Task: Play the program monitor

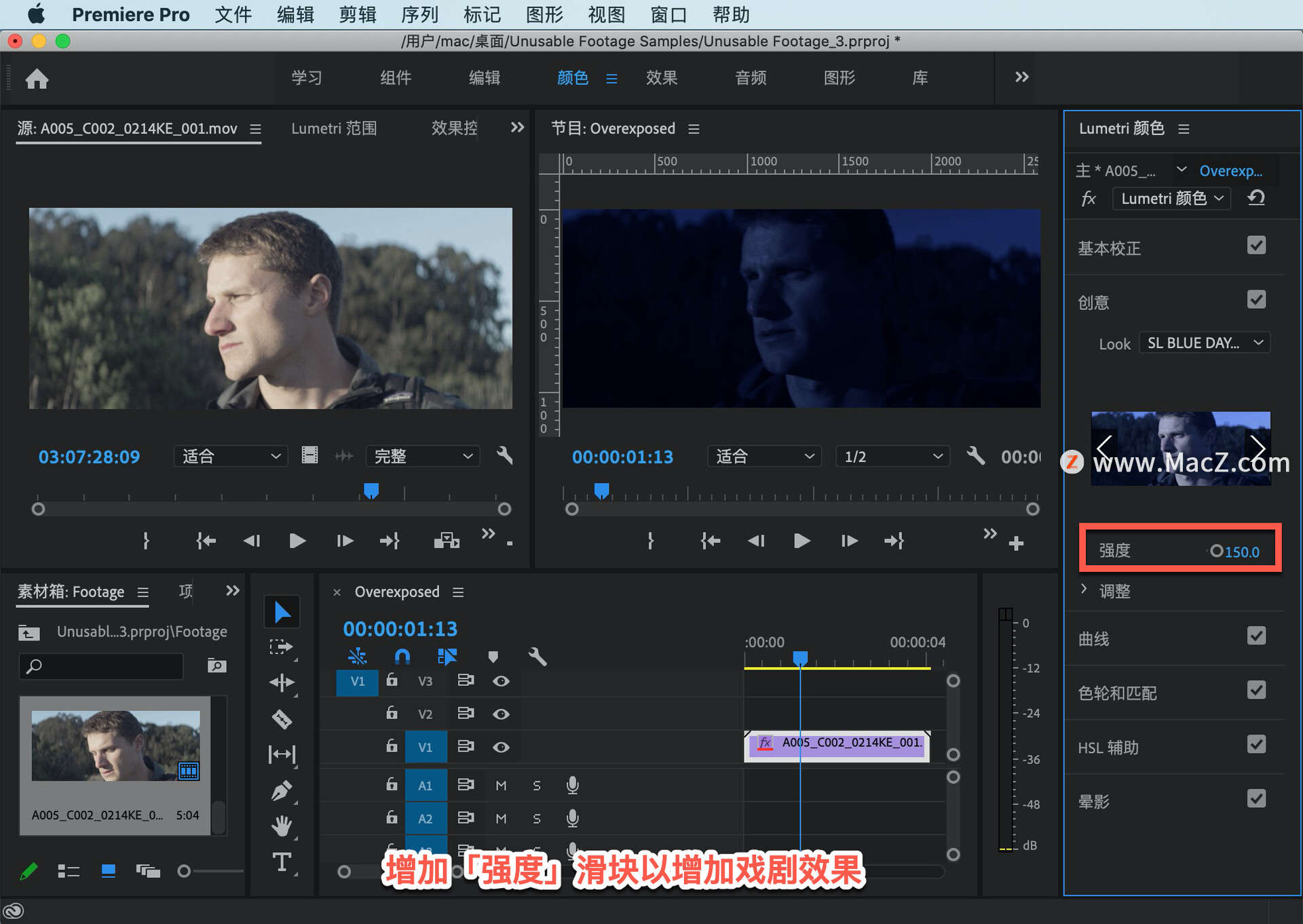Action: pos(801,541)
